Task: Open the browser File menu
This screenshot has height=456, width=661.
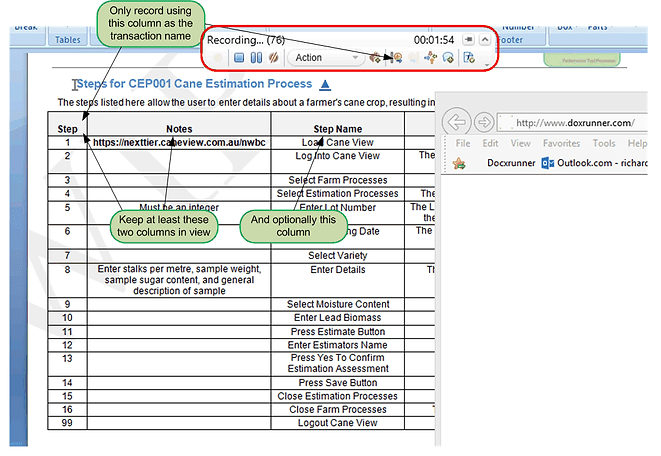Action: pos(463,143)
